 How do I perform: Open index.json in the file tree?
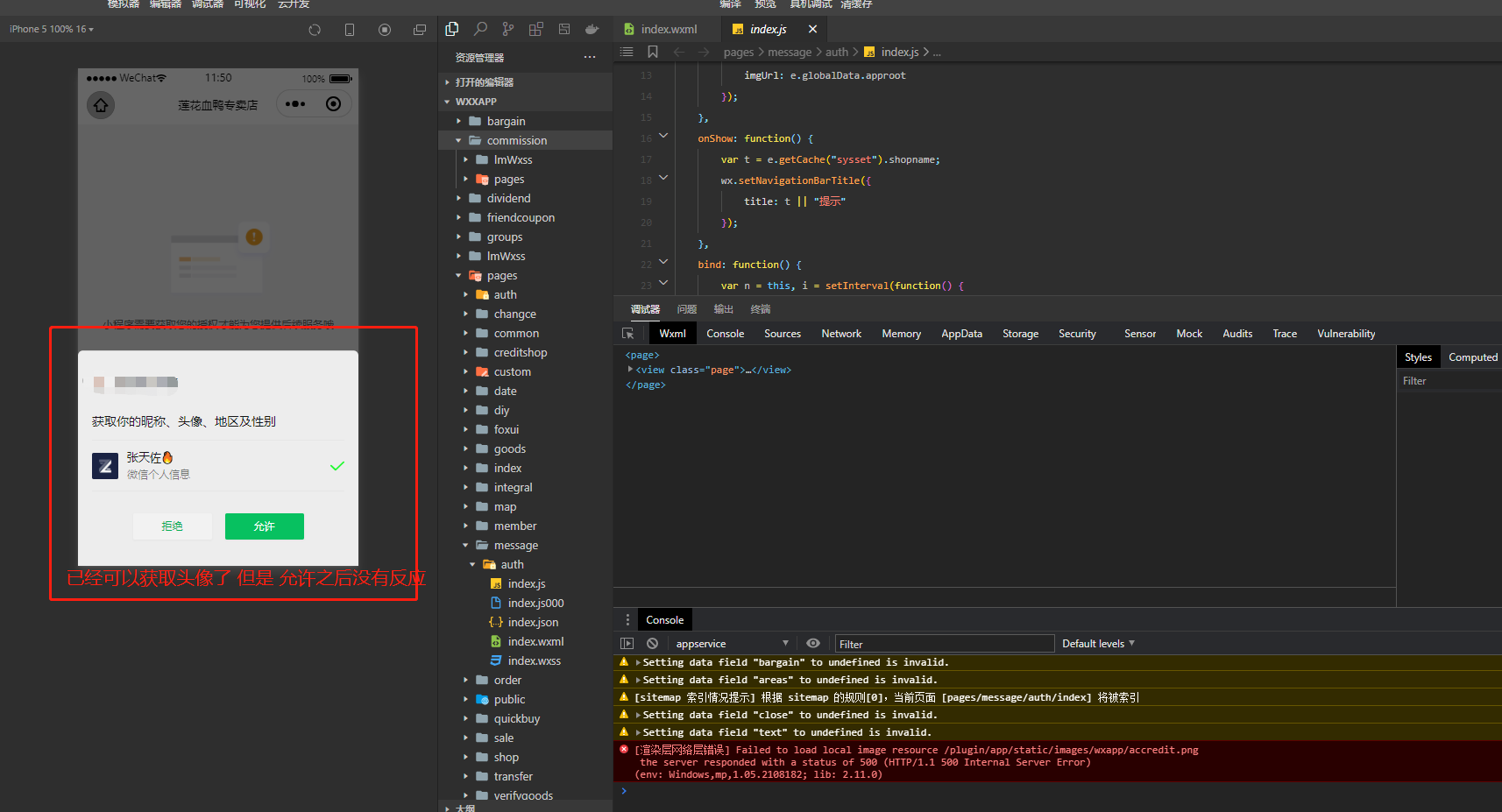(x=533, y=622)
